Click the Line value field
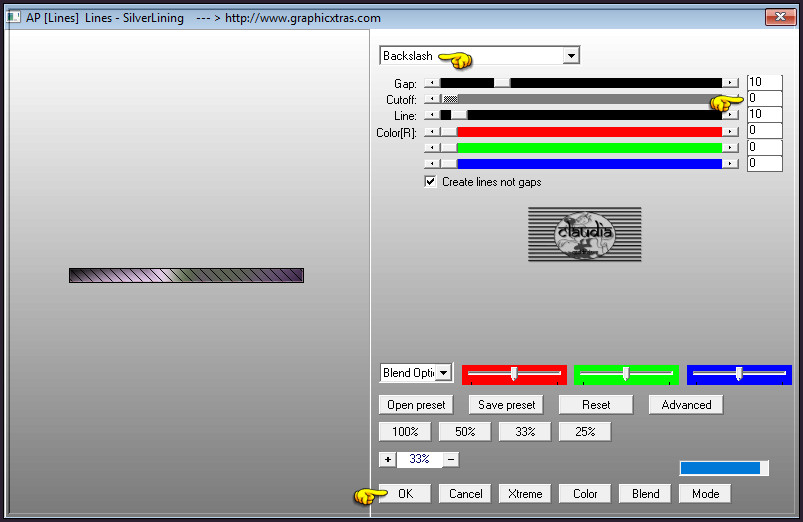This screenshot has height=522, width=803. click(765, 114)
